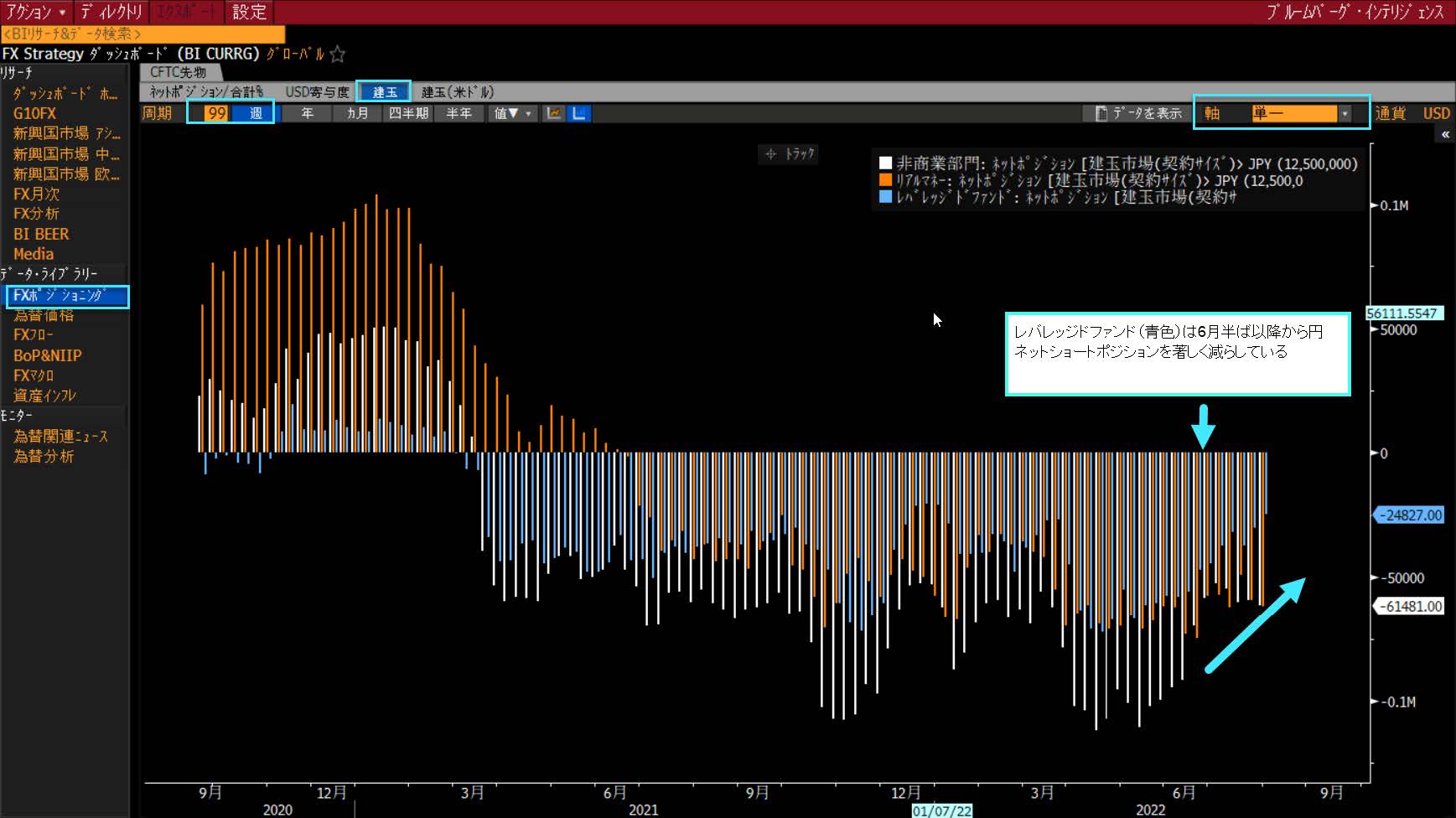
Task: Open the 設定 settings menu
Action: pyautogui.click(x=249, y=12)
